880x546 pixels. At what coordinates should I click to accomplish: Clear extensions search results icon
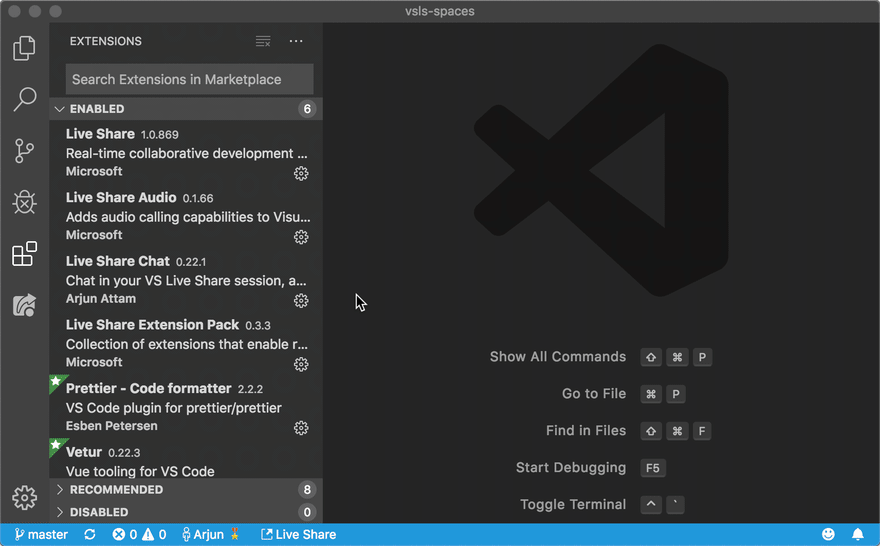pyautogui.click(x=263, y=41)
